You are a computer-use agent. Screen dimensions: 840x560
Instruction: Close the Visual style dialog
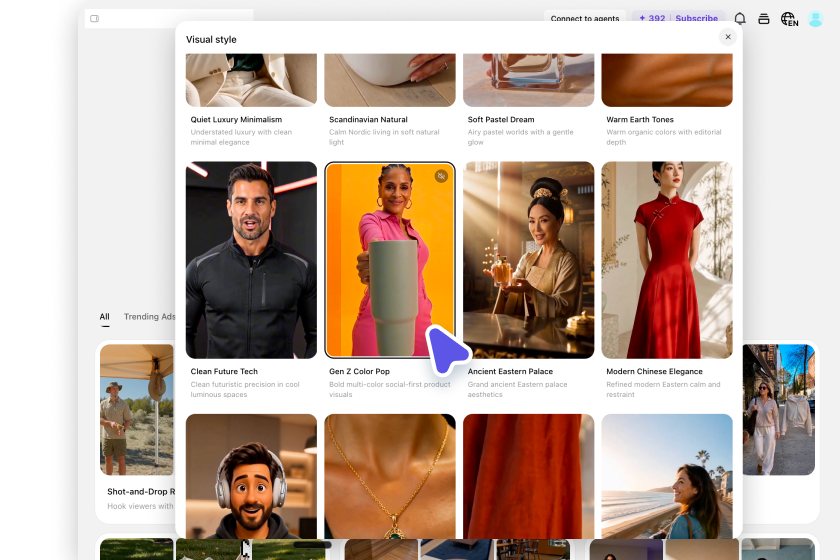point(728,37)
